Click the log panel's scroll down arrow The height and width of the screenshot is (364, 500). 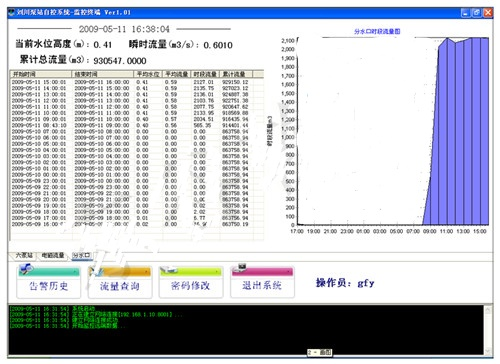pyautogui.click(x=488, y=351)
